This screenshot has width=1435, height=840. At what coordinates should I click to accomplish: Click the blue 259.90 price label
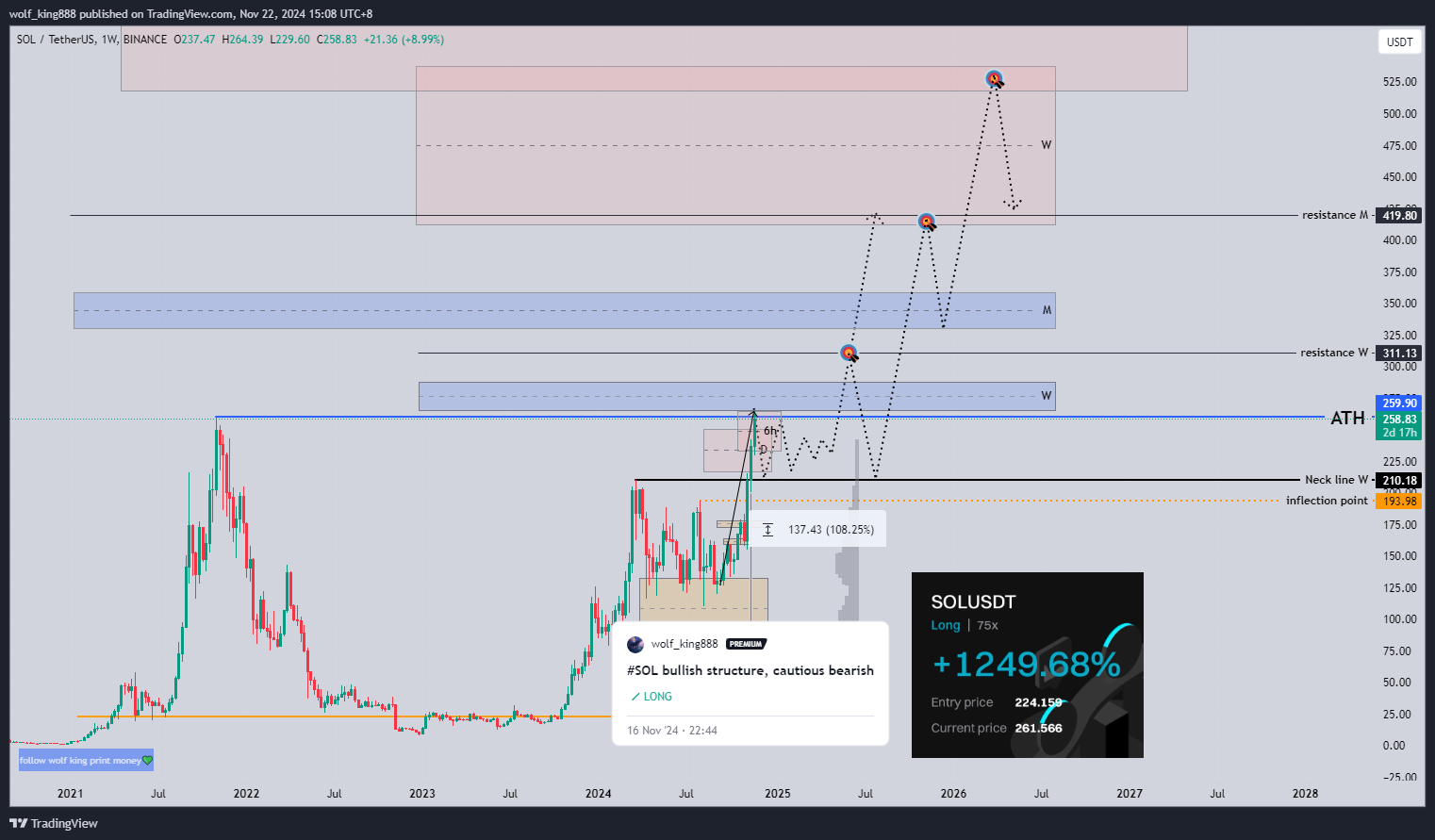[1399, 404]
